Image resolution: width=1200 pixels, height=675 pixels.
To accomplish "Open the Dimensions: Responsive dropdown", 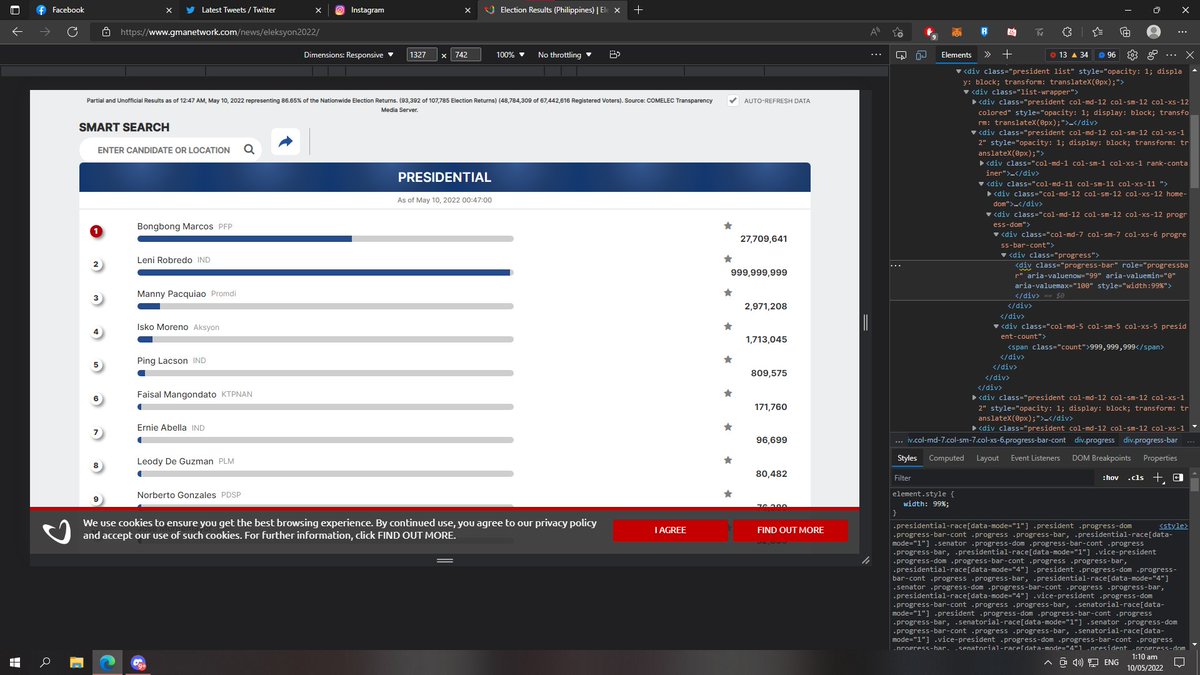I will click(x=349, y=55).
